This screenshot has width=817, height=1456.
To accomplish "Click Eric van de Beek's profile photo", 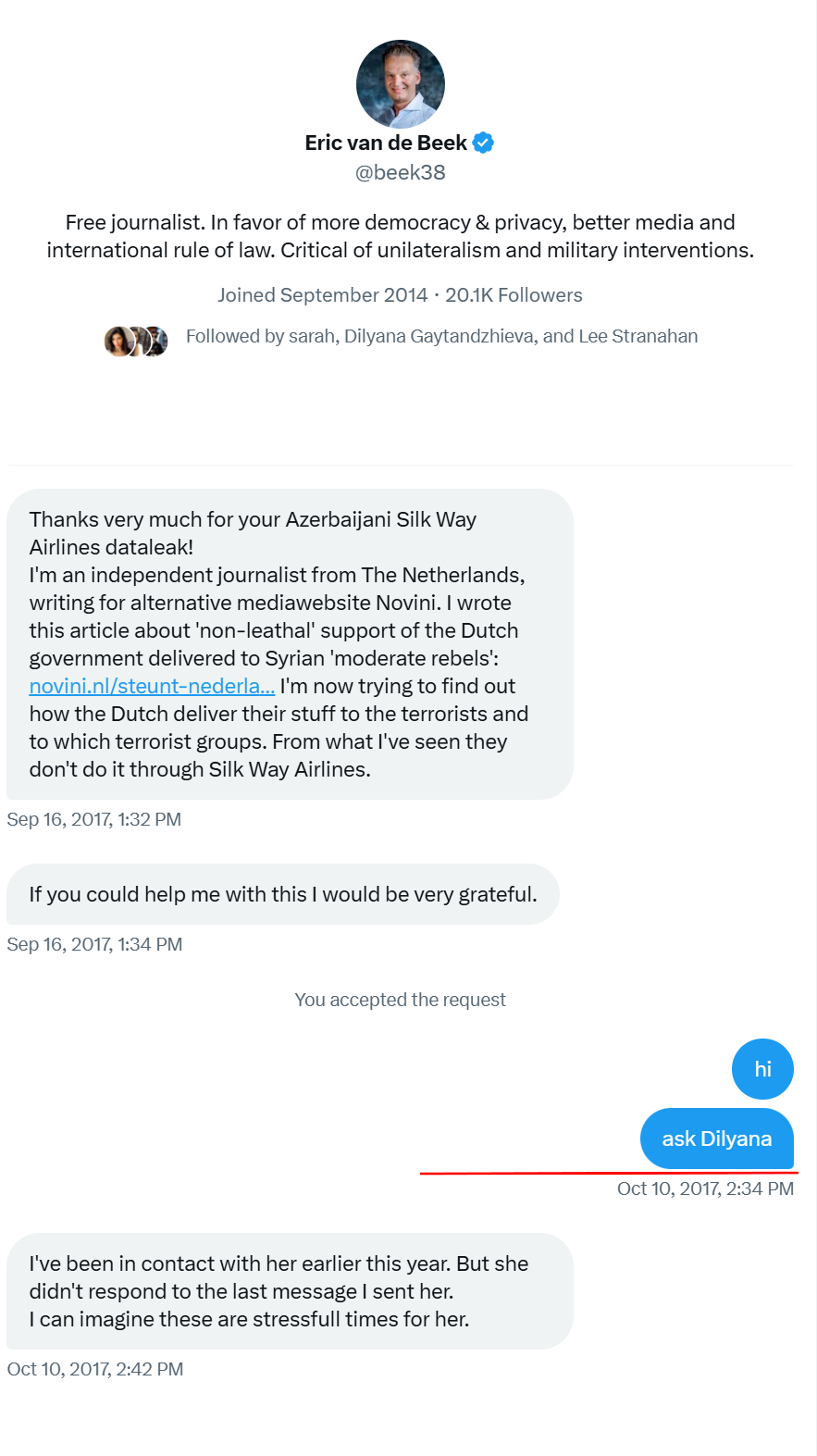I will 401,84.
